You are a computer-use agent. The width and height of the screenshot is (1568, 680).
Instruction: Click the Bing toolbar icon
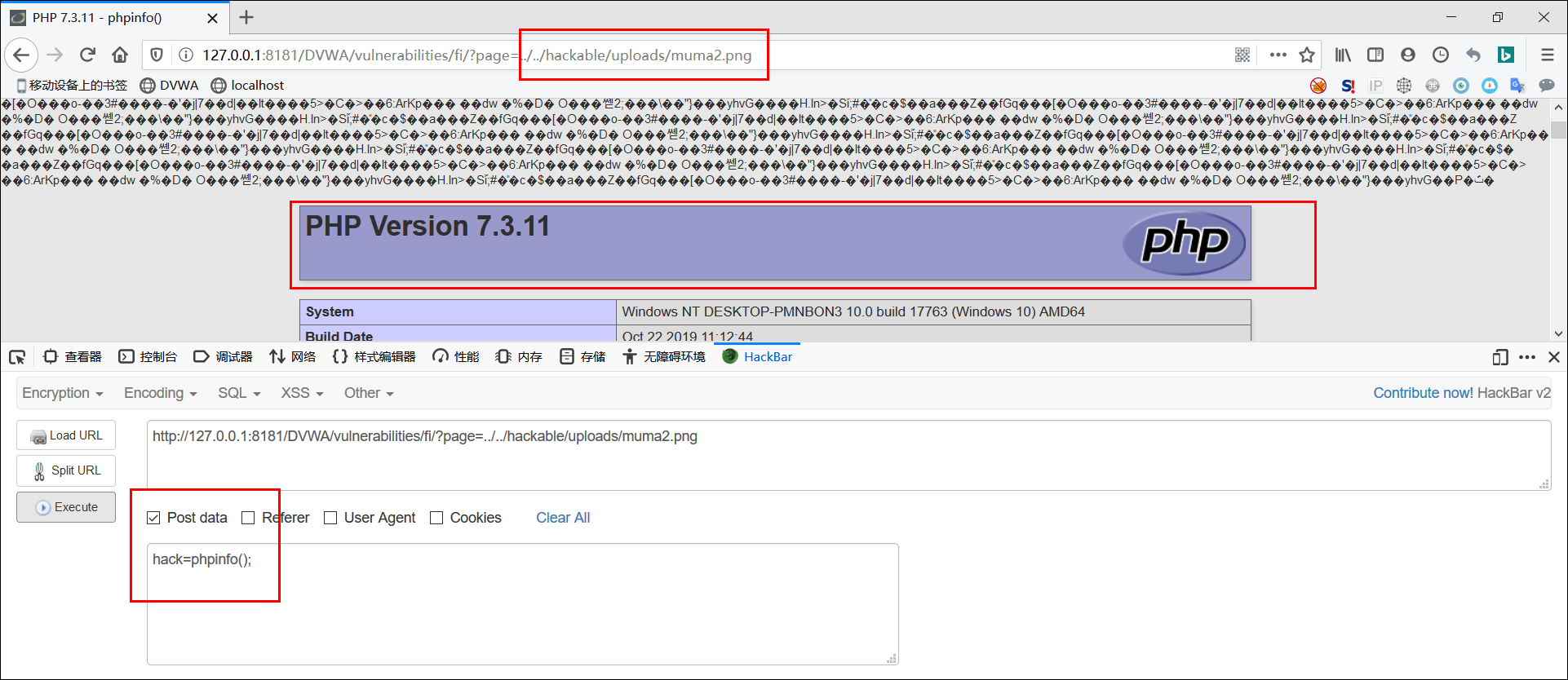1506,55
